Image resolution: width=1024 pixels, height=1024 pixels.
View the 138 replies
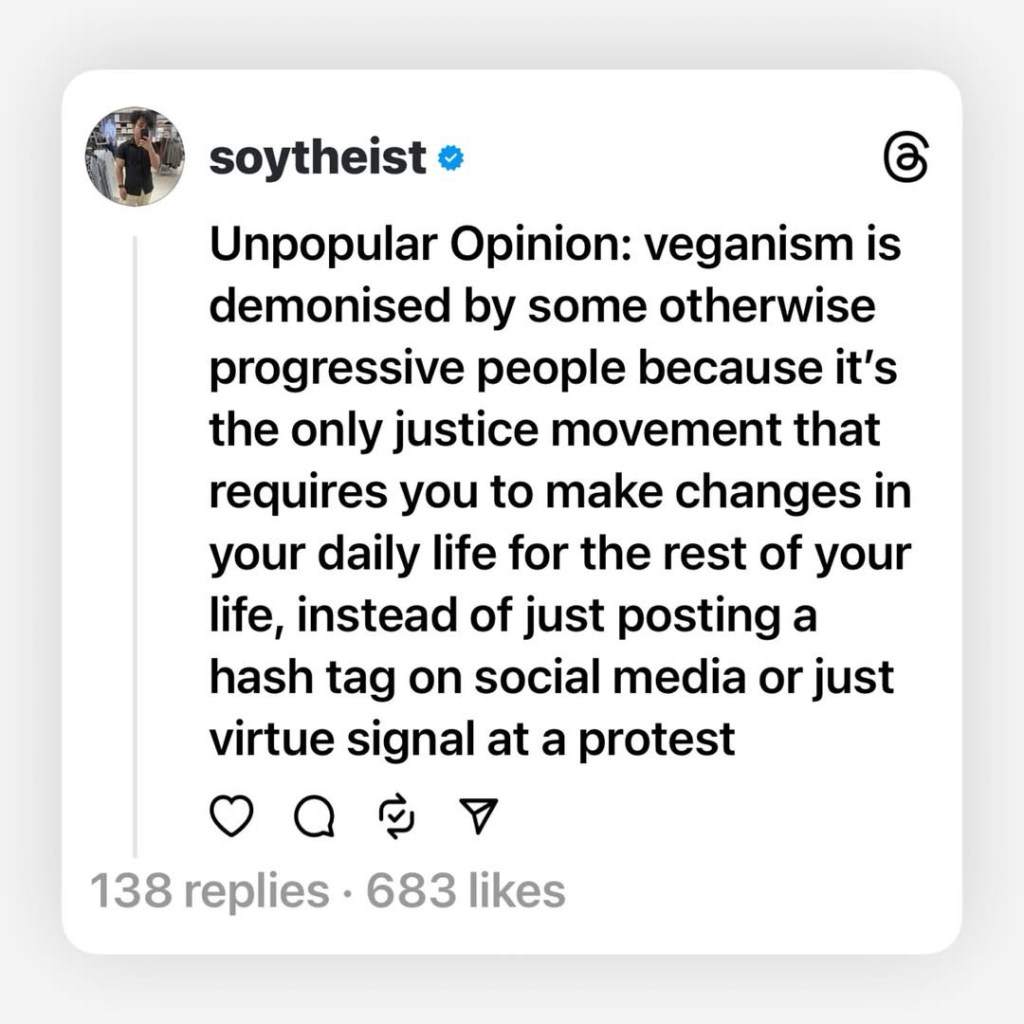(208, 890)
